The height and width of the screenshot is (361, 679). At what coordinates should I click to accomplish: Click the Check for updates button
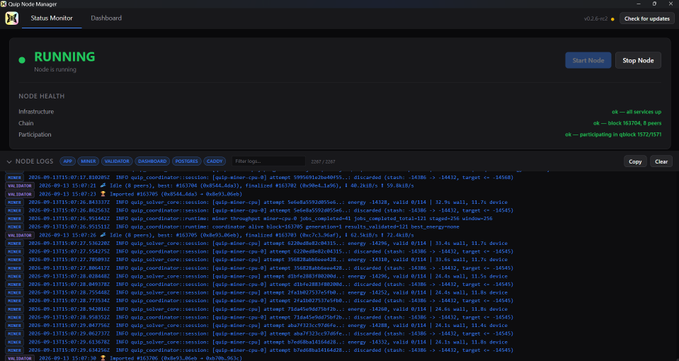(647, 19)
